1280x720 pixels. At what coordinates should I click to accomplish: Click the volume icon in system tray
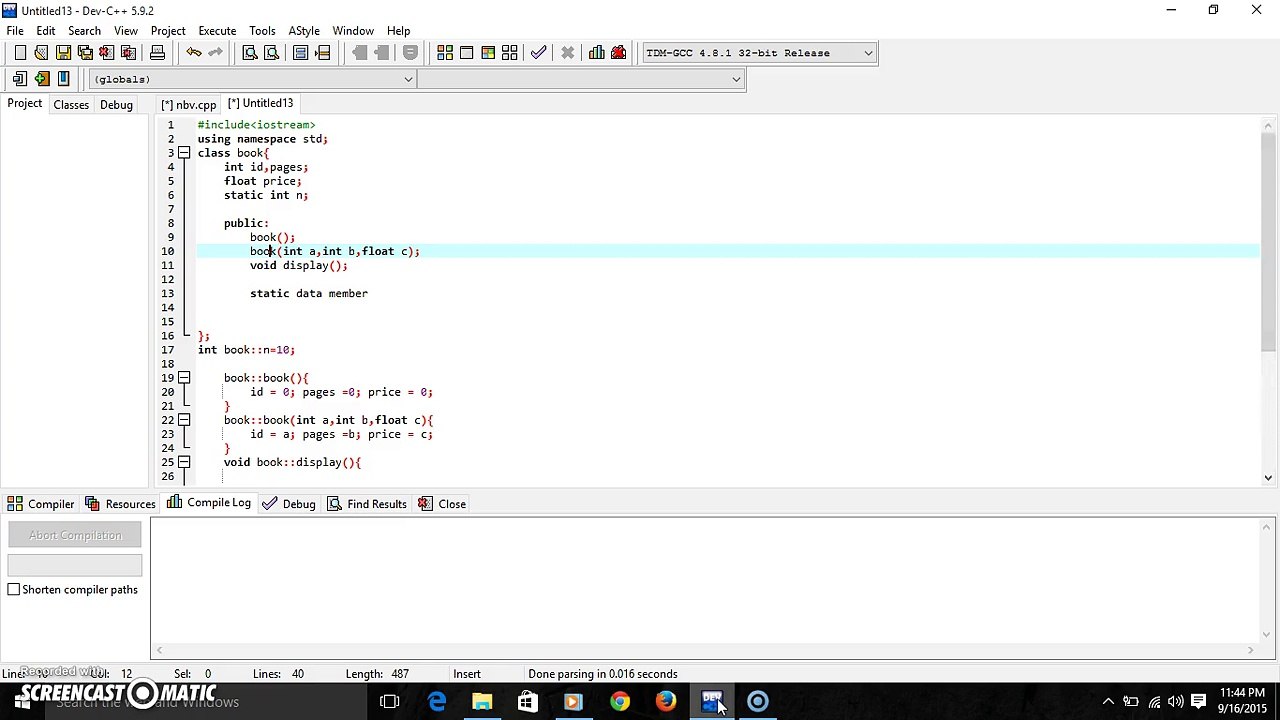(x=1176, y=701)
